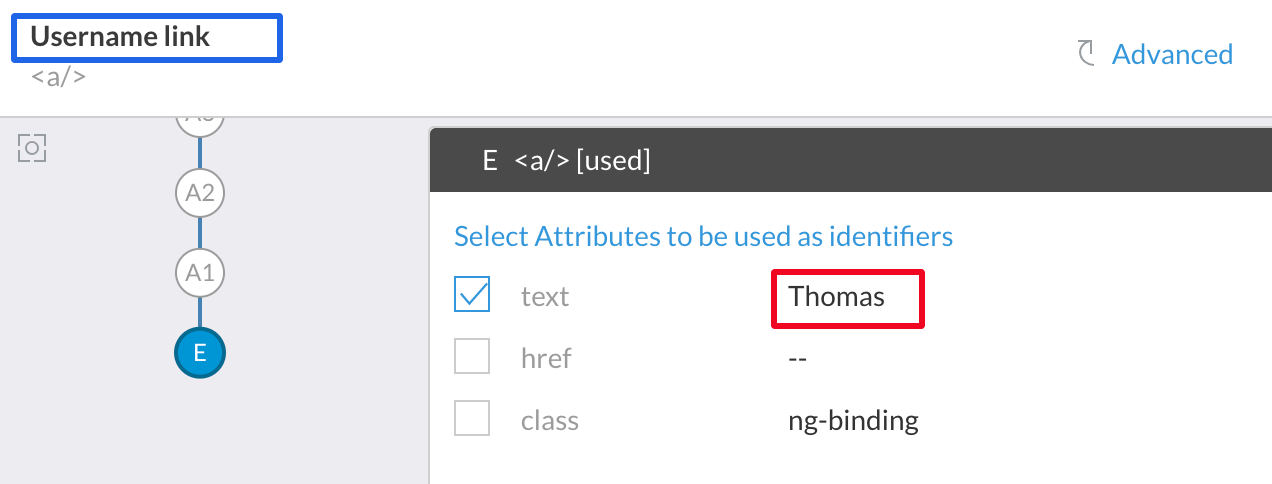Click the class attribute label
This screenshot has height=484, width=1272.
tap(550, 420)
